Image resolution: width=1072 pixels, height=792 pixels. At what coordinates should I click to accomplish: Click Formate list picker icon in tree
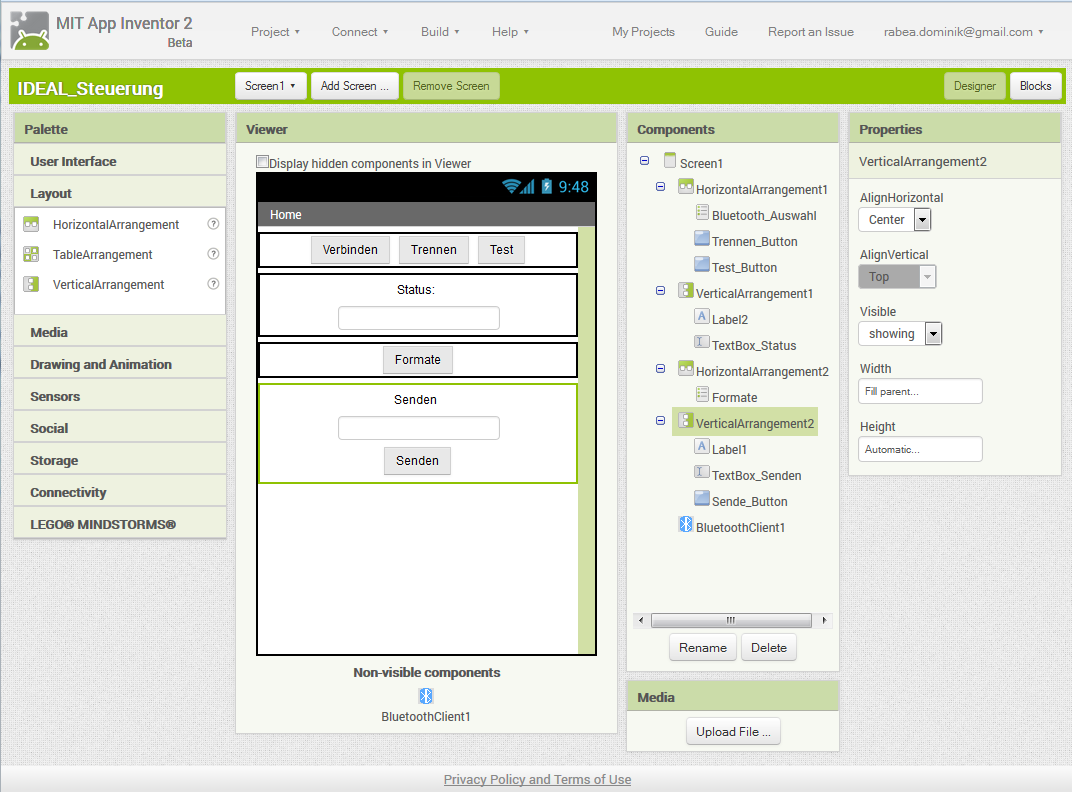point(702,394)
